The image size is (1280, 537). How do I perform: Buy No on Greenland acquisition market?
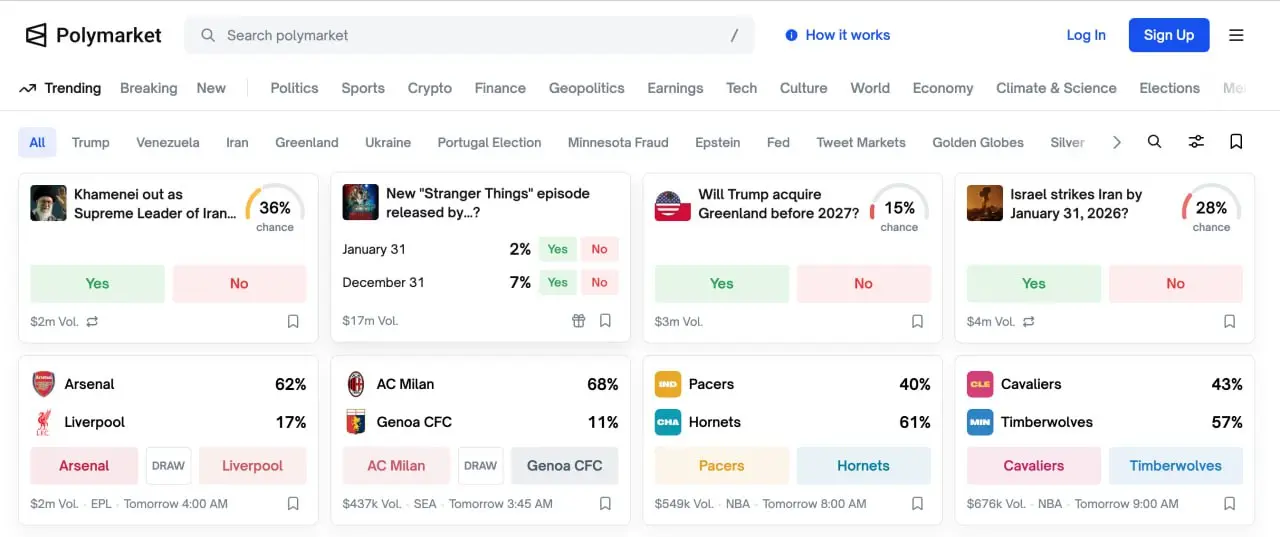point(863,283)
